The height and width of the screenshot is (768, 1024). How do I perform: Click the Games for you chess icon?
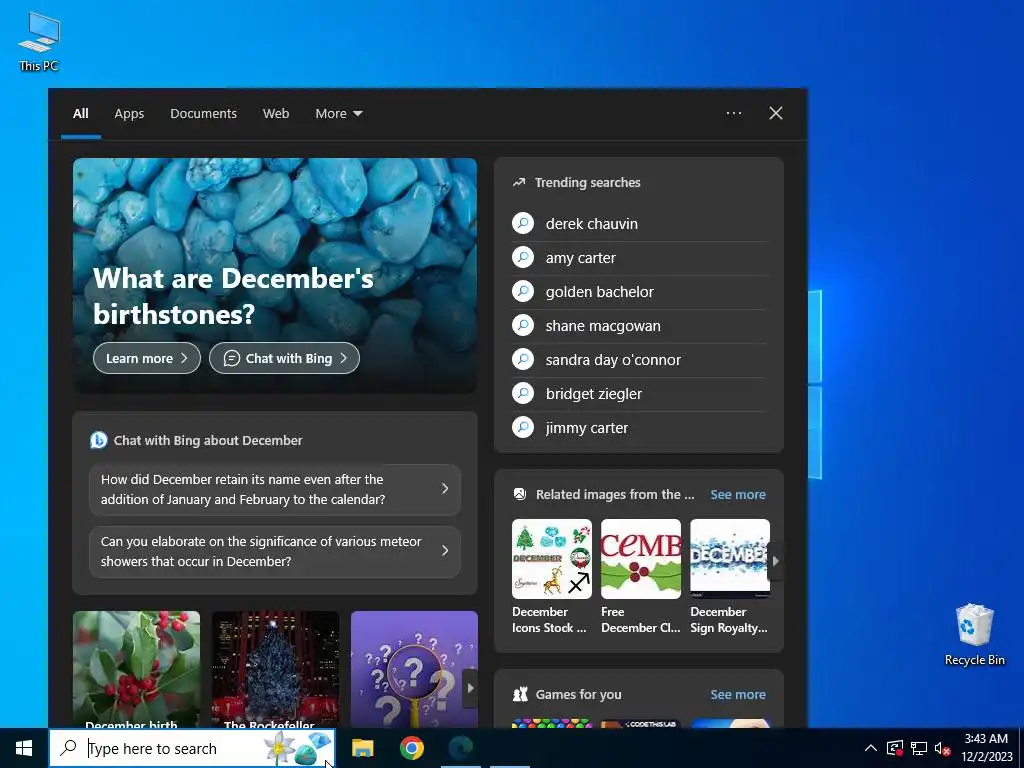coord(520,694)
